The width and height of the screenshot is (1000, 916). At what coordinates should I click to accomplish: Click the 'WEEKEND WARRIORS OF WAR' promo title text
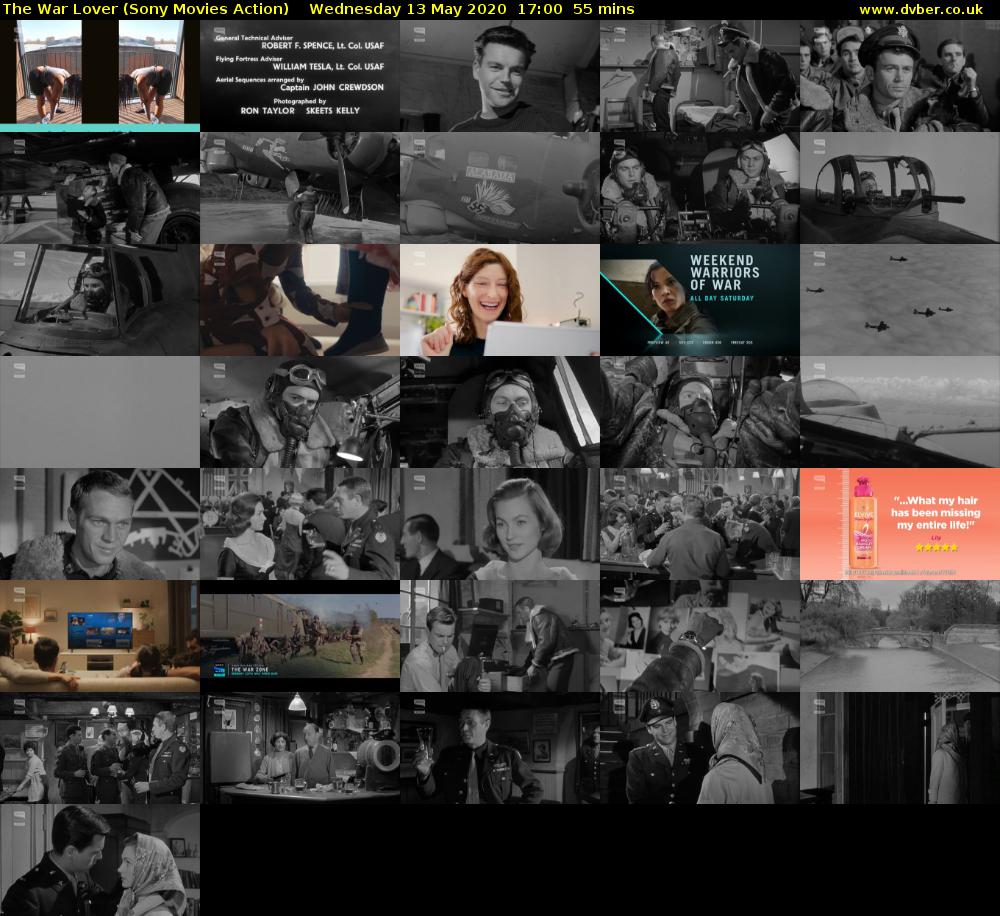pos(724,272)
